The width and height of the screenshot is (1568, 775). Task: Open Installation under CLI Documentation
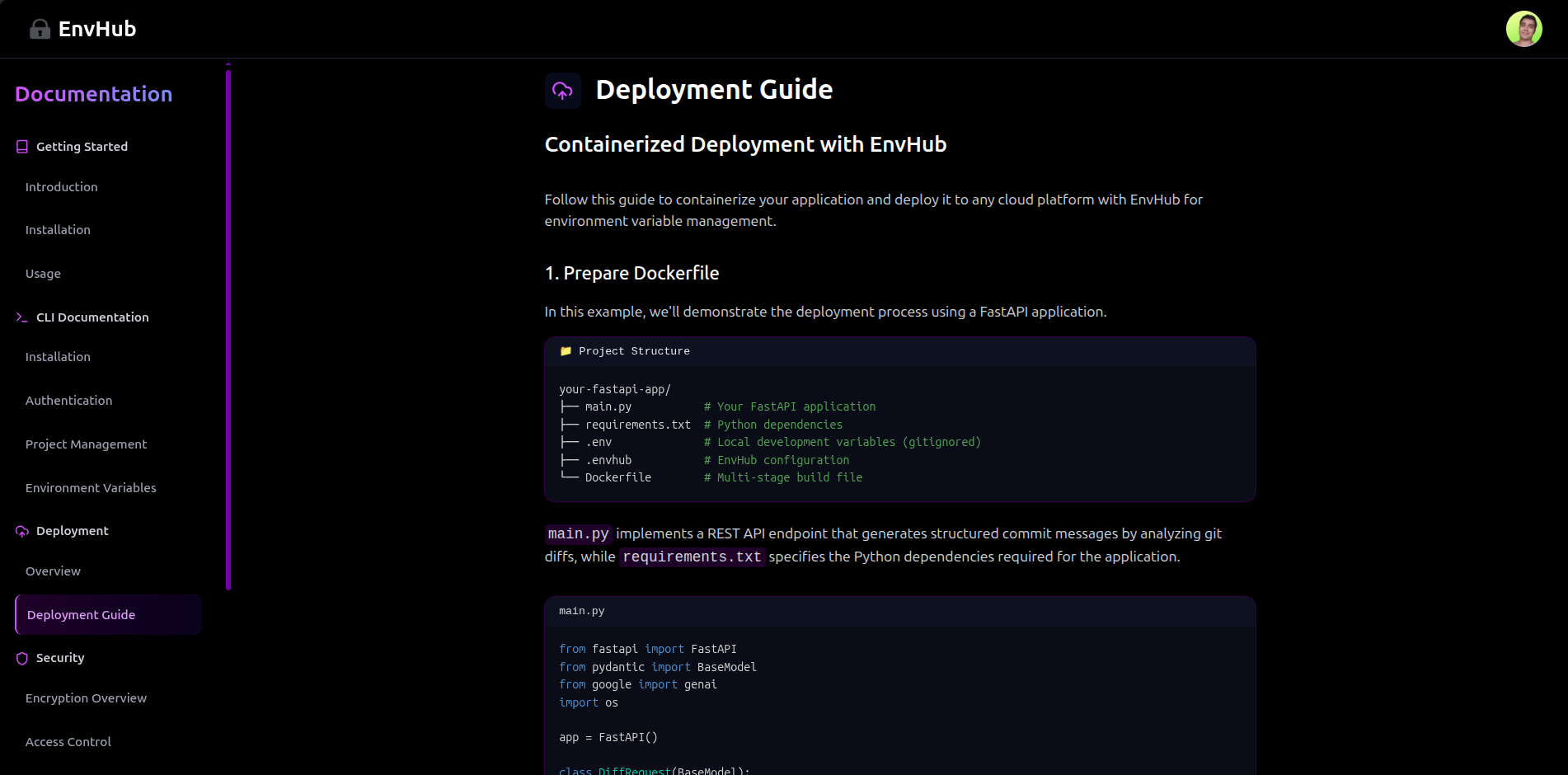(x=58, y=357)
